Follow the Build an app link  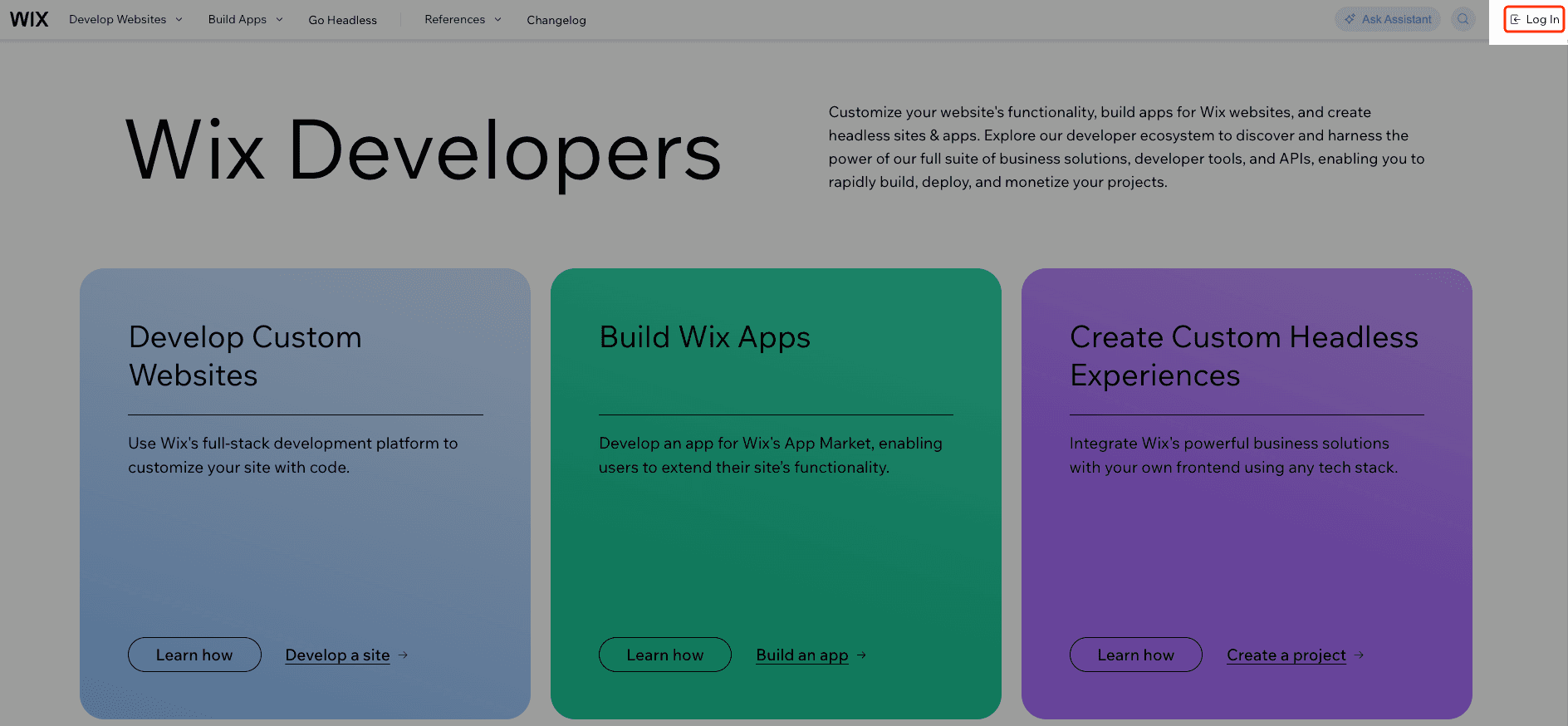[x=802, y=655]
